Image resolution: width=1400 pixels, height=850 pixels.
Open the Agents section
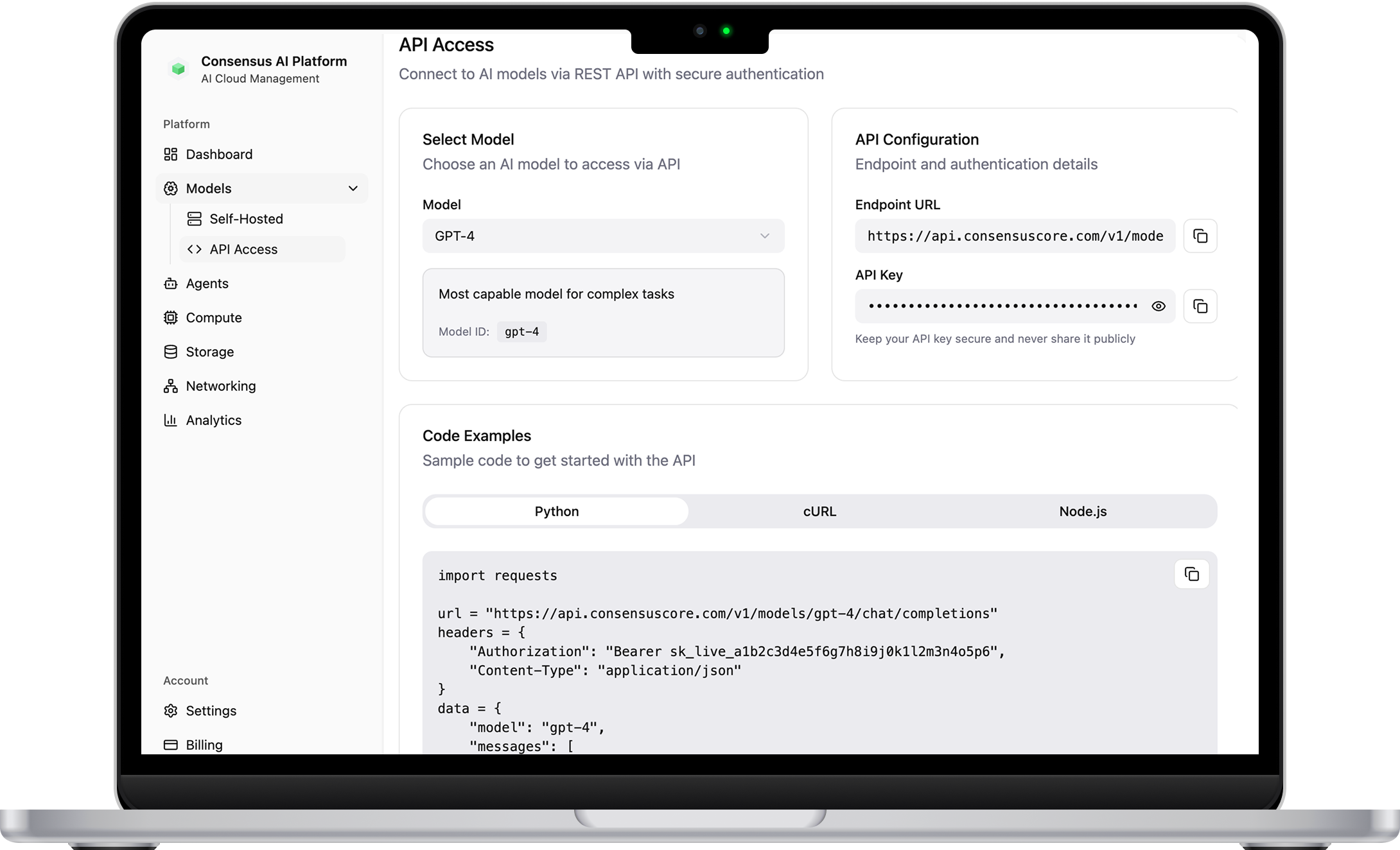pyautogui.click(x=207, y=283)
